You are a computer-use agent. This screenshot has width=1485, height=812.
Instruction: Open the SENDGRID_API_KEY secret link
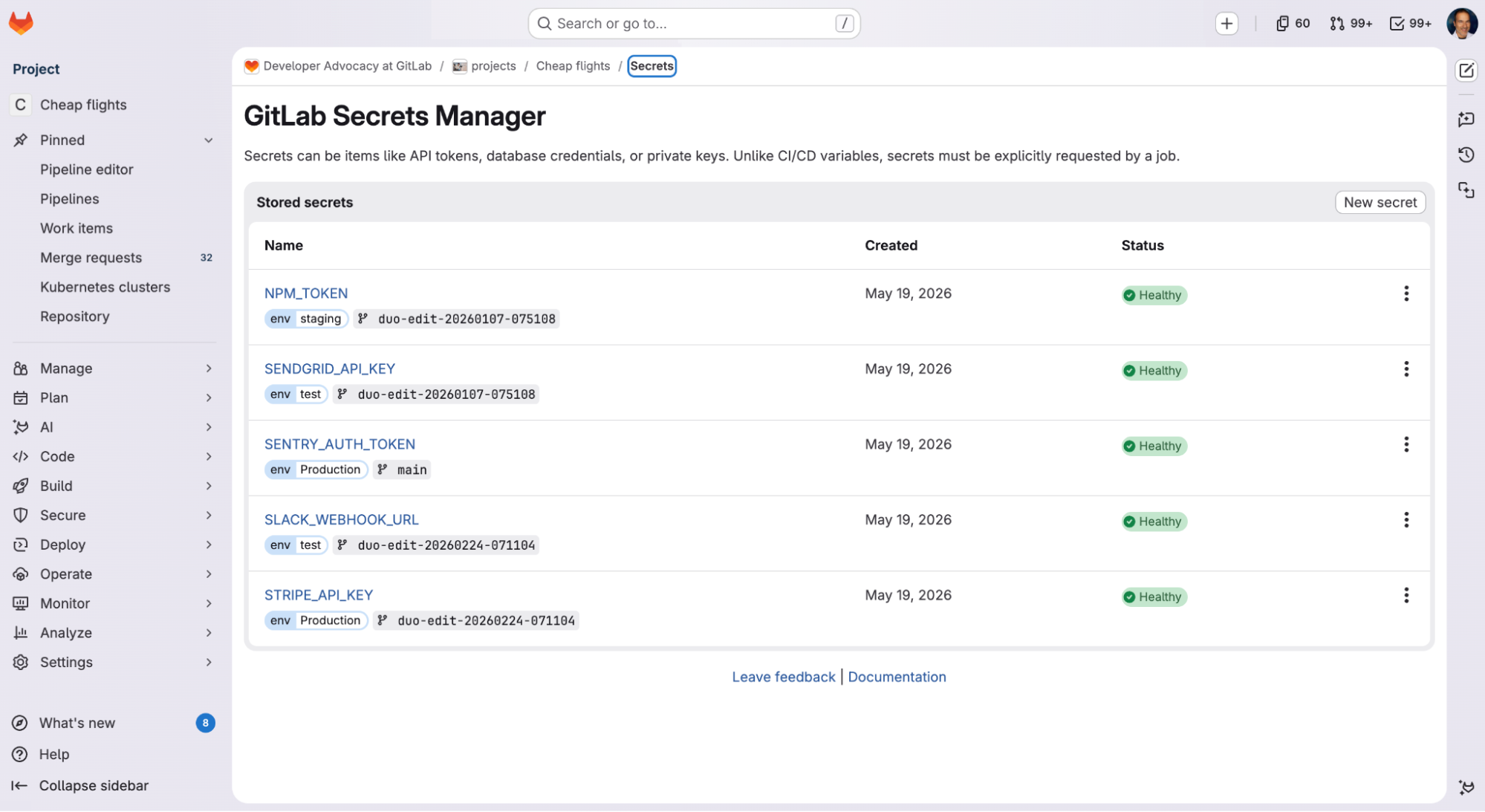[x=330, y=369]
